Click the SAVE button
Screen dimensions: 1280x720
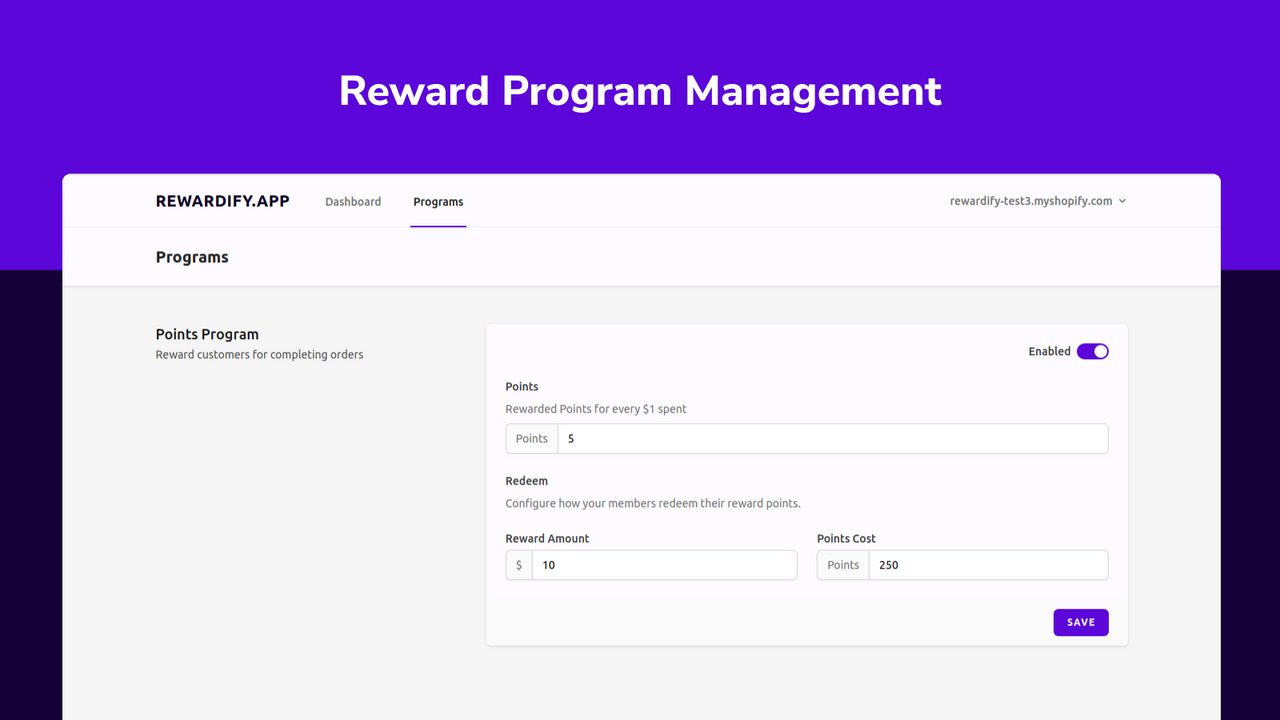[1080, 622]
